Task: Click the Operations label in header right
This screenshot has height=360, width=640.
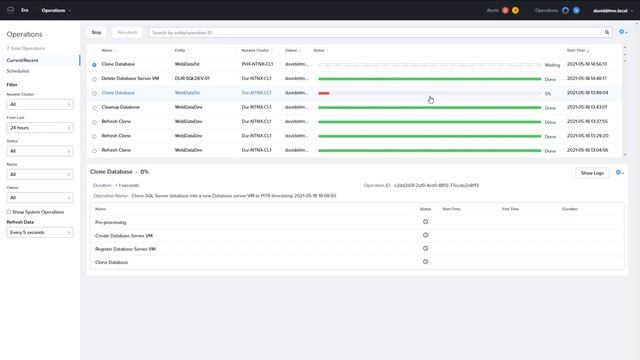Action: [x=546, y=11]
